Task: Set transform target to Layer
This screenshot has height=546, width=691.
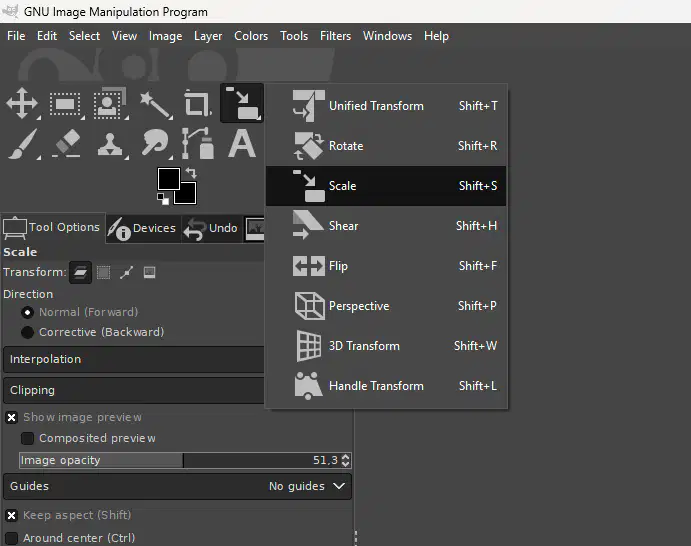Action: tap(80, 272)
